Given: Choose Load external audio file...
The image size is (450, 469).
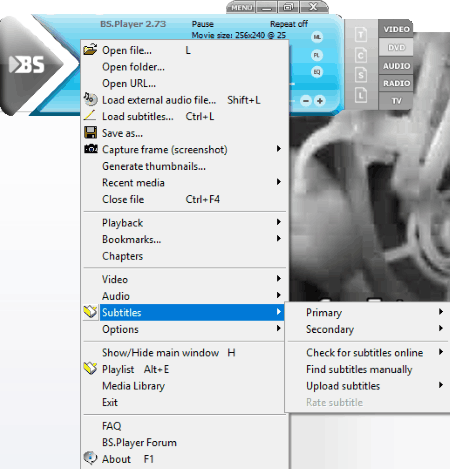Looking at the screenshot, I should click(185, 100).
